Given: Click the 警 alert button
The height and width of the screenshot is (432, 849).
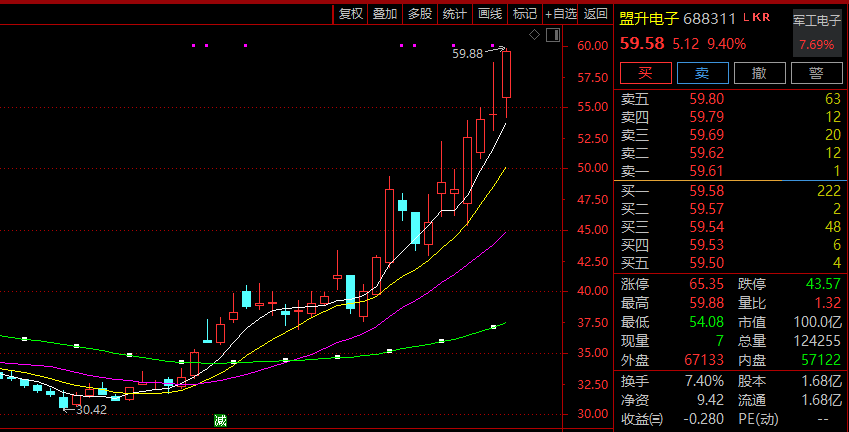Looking at the screenshot, I should tap(816, 73).
